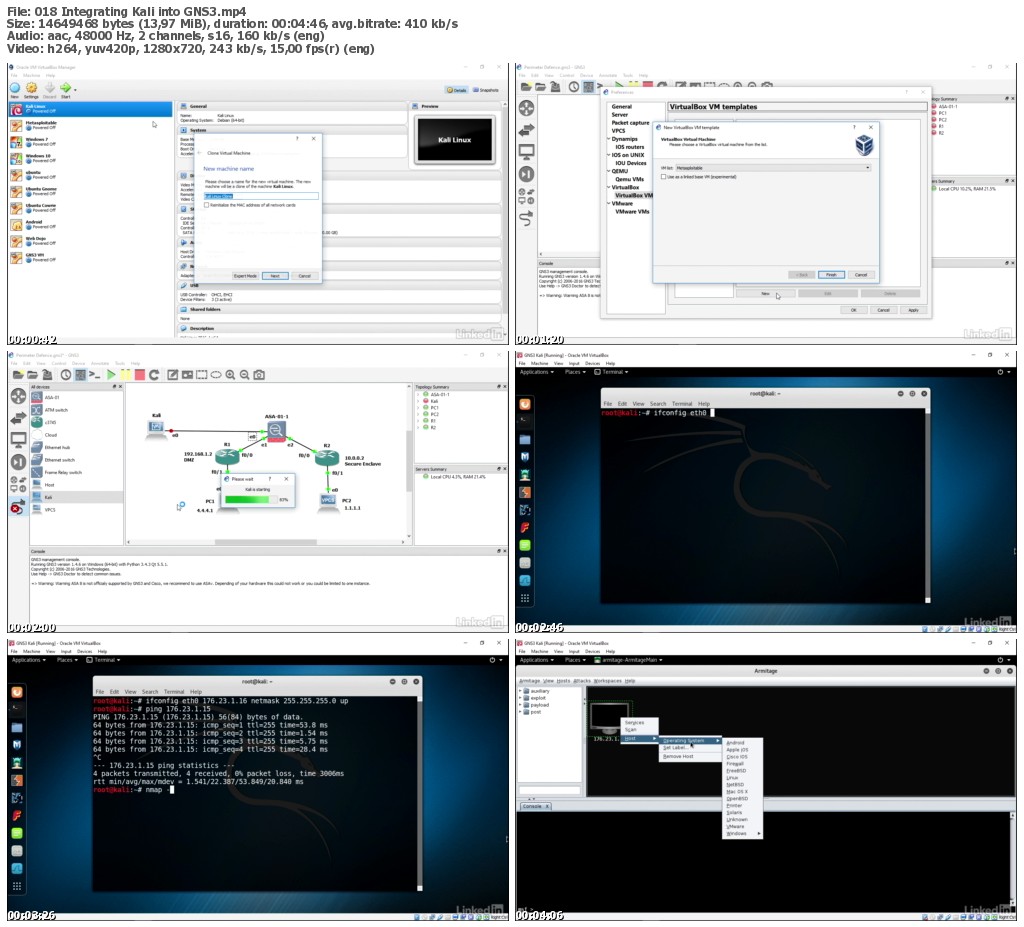Click Apply in GNS3 Preferences dialog
The height and width of the screenshot is (927, 1024).
[913, 310]
